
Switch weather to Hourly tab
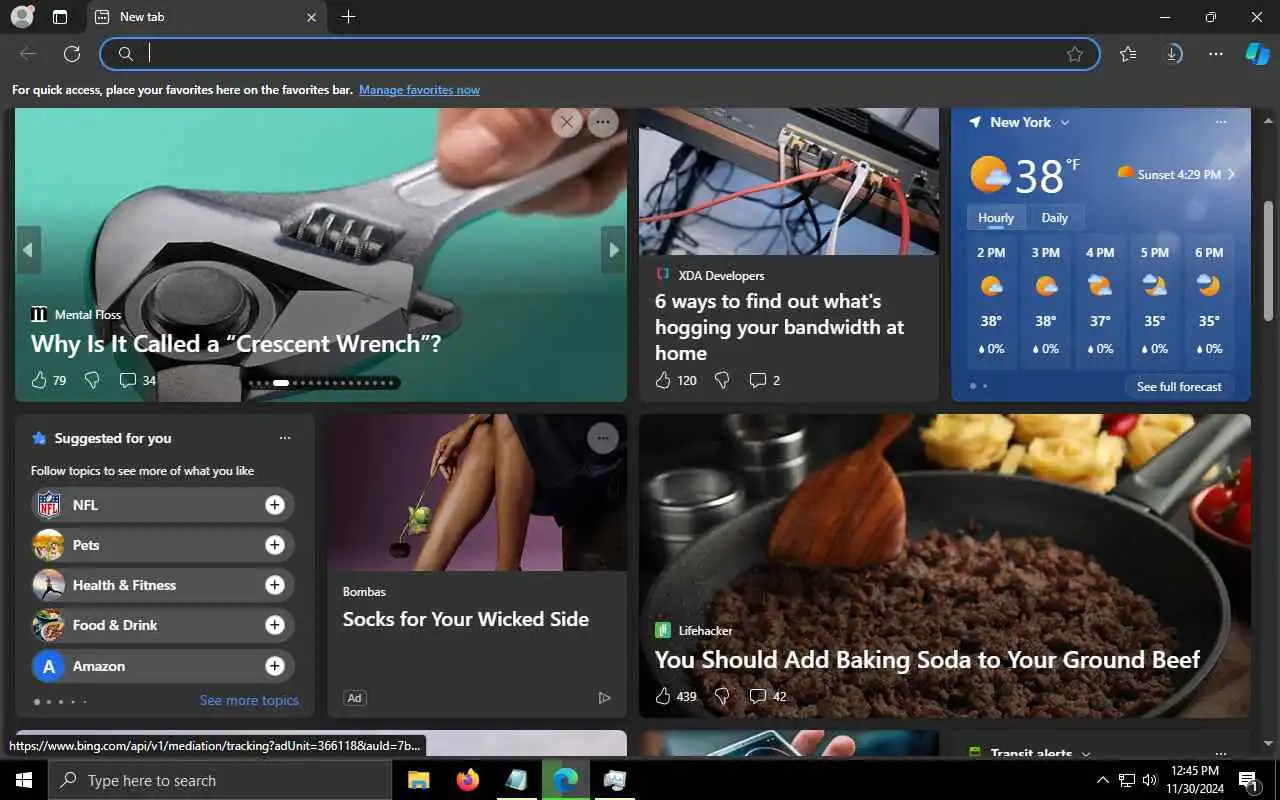click(x=995, y=217)
